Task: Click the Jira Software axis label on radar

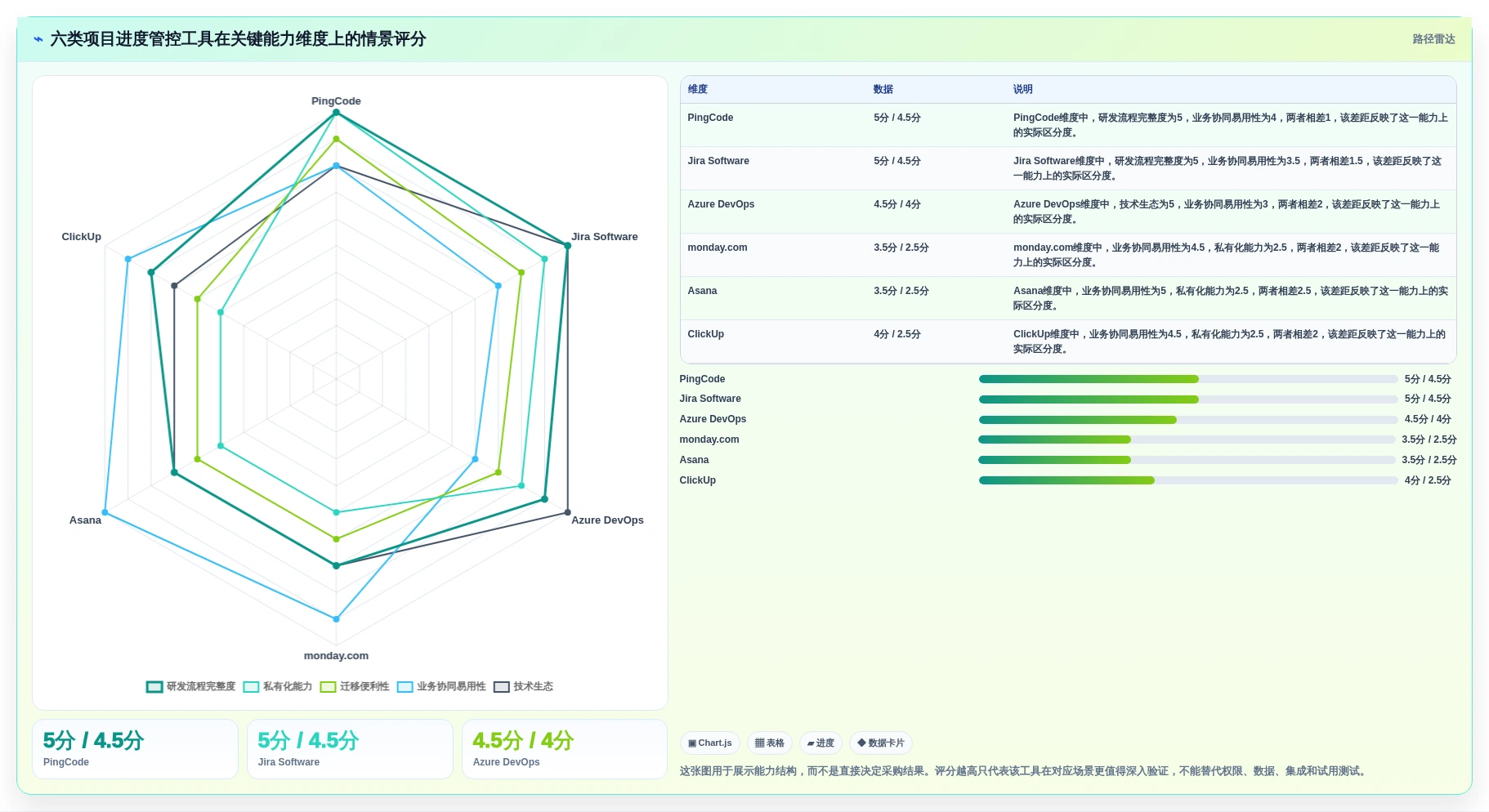Action: pyautogui.click(x=605, y=237)
